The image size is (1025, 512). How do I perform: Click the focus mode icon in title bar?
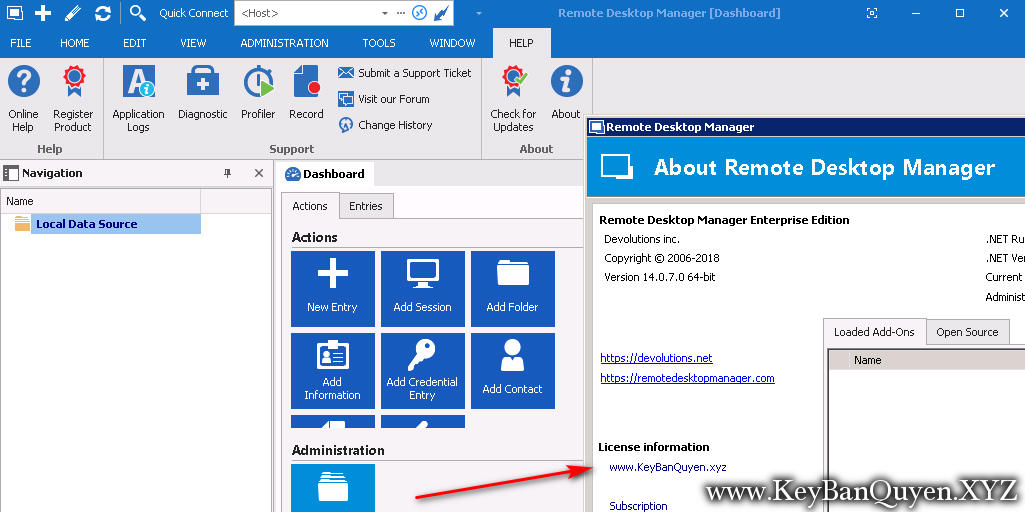tap(871, 13)
